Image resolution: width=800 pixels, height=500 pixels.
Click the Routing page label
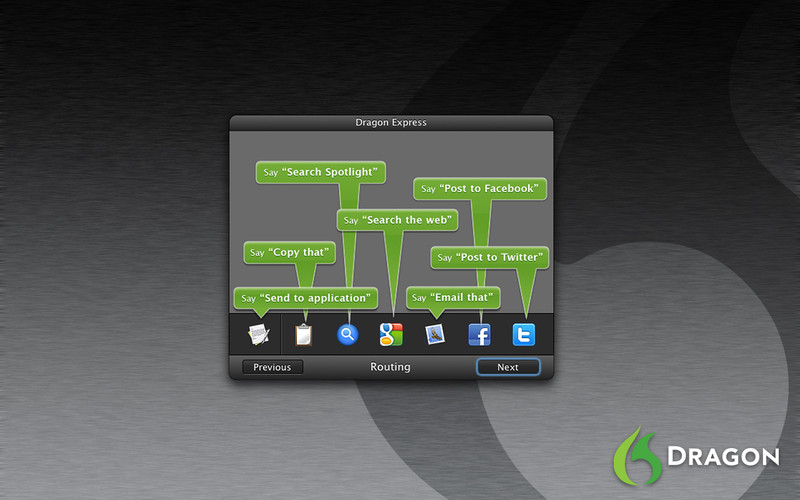[x=390, y=367]
